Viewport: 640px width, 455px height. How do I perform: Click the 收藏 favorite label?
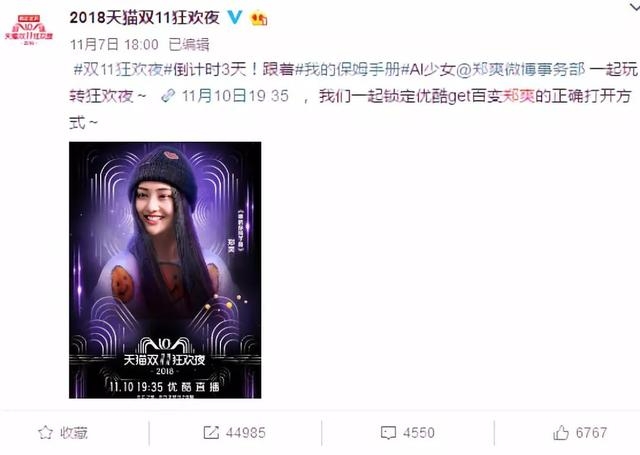tap(74, 433)
